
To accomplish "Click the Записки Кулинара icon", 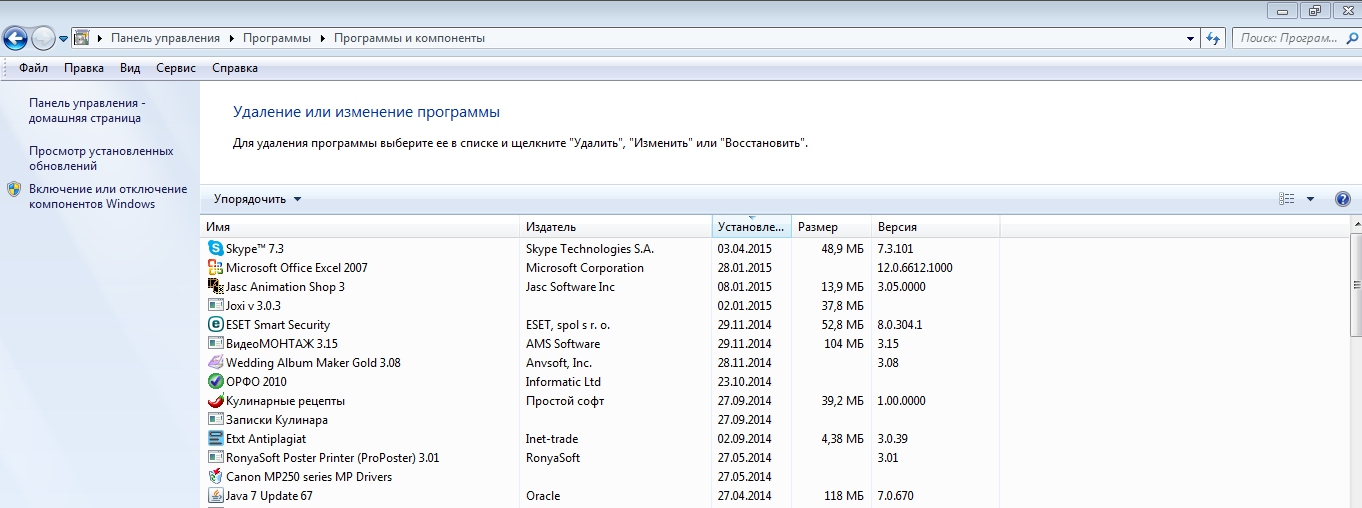I will [x=215, y=419].
